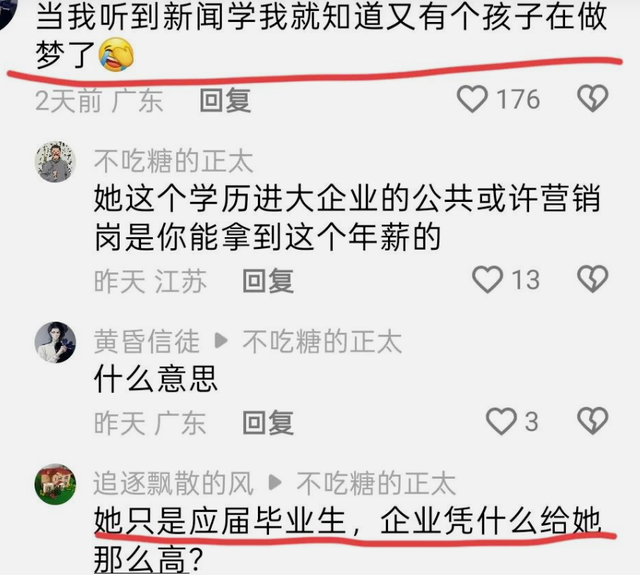Tap reply target 不吃糖的正太 after 黄昏信徒
This screenshot has width=640, height=575.
[x=322, y=341]
